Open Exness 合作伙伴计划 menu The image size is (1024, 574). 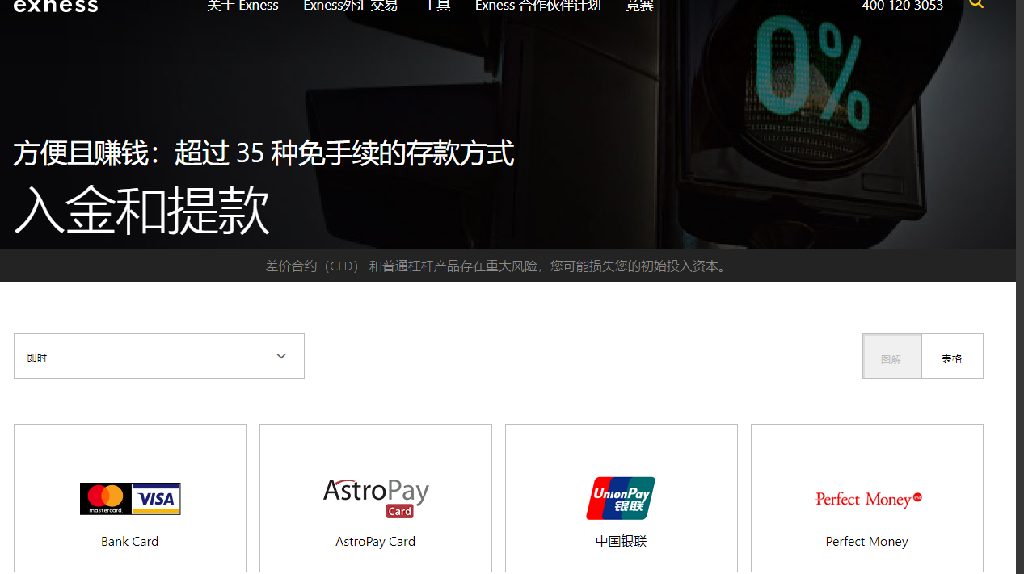[538, 6]
